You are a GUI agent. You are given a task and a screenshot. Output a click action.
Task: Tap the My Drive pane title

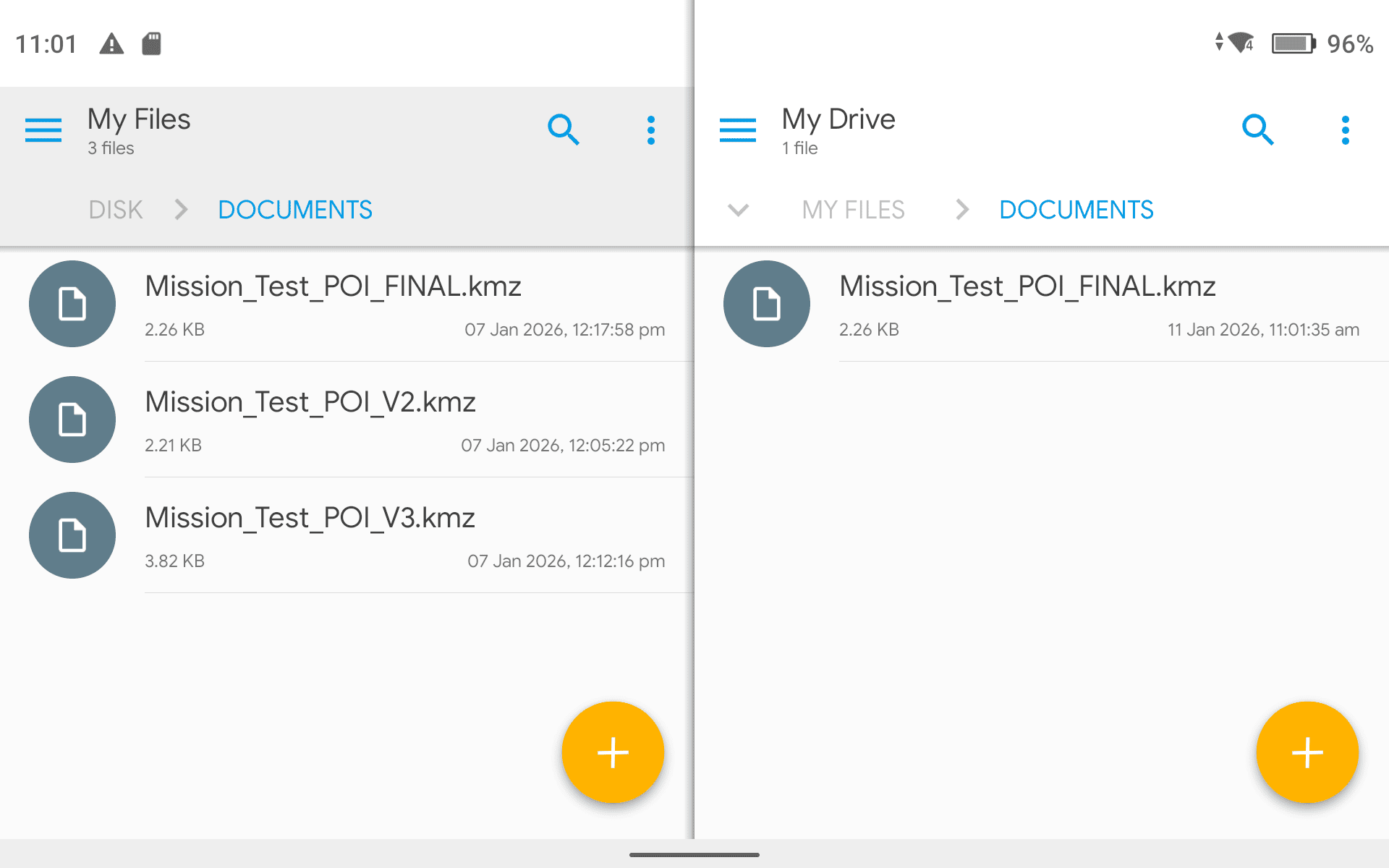(x=838, y=119)
